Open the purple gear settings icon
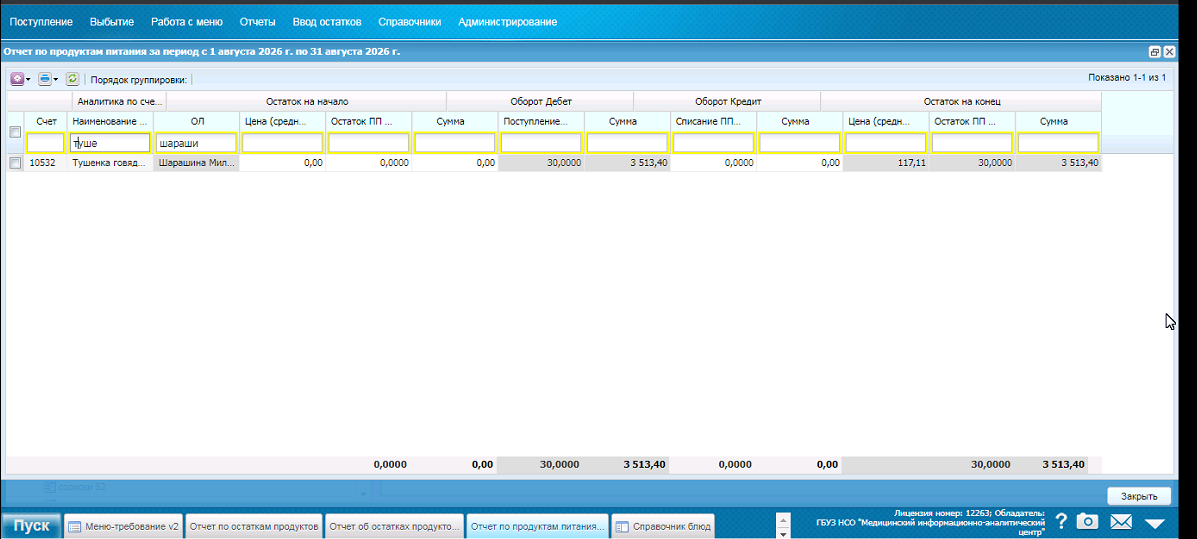 (16, 79)
